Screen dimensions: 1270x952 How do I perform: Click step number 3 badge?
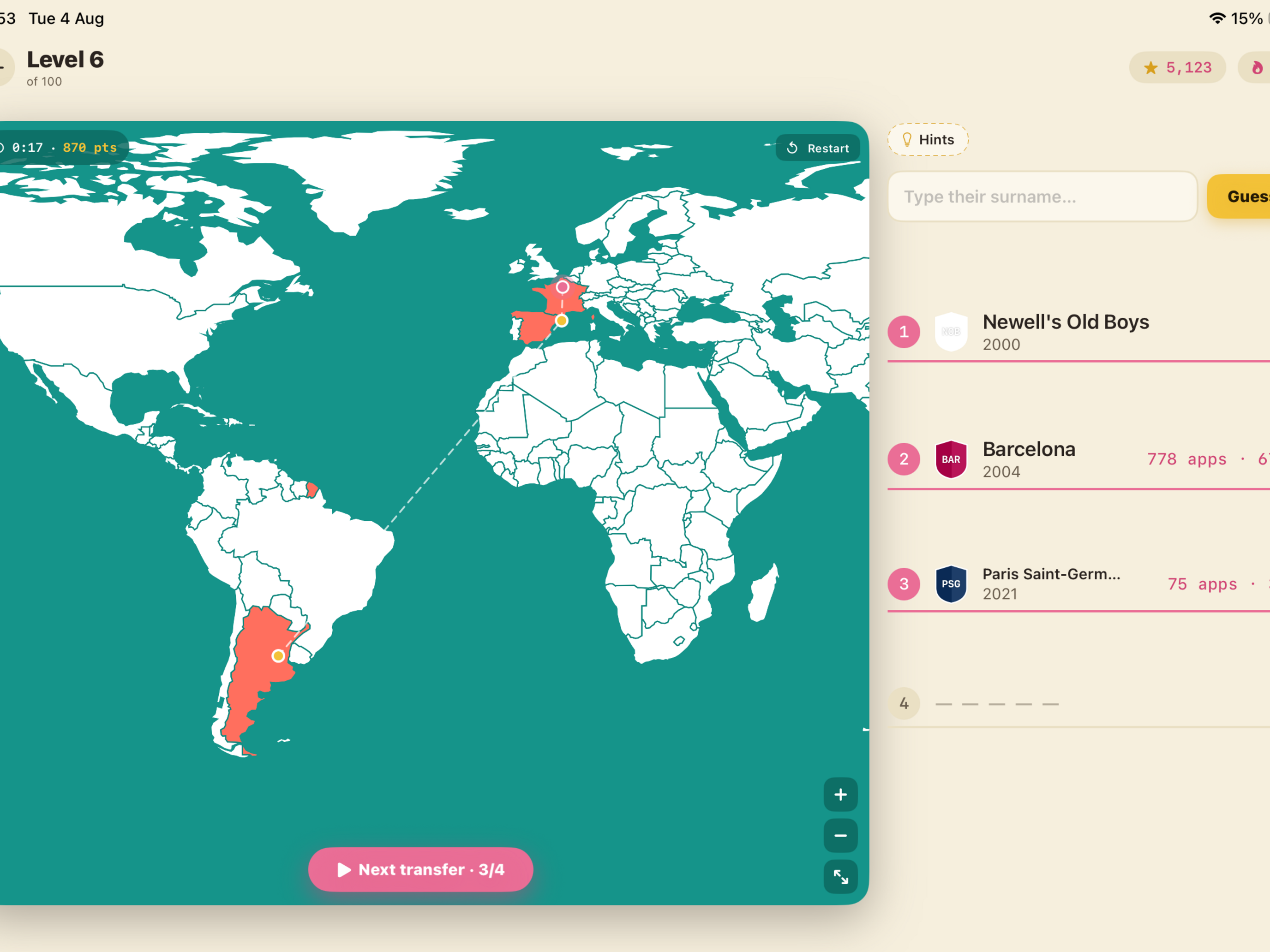point(904,584)
